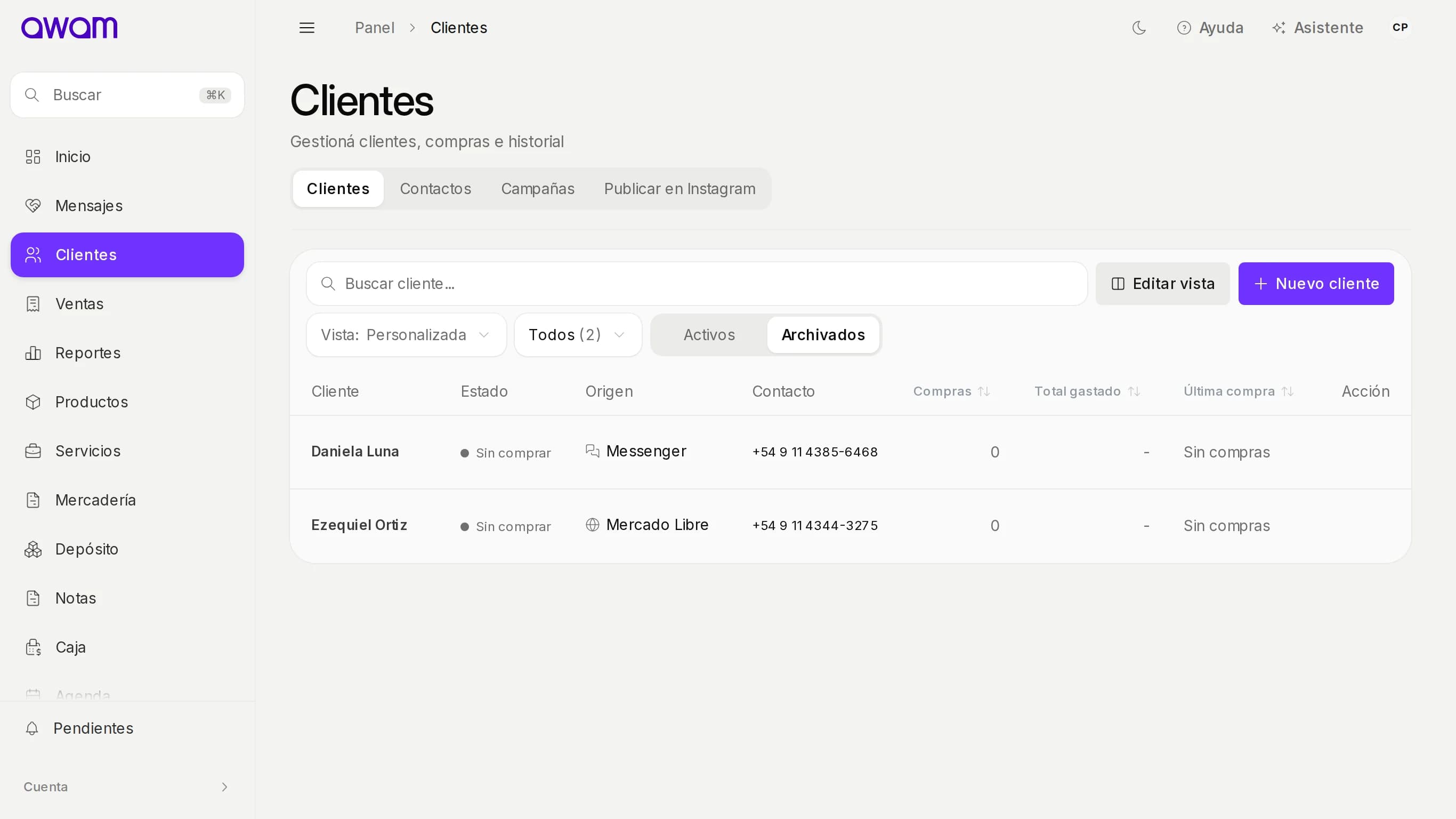Click the Editar vista button

click(1163, 283)
